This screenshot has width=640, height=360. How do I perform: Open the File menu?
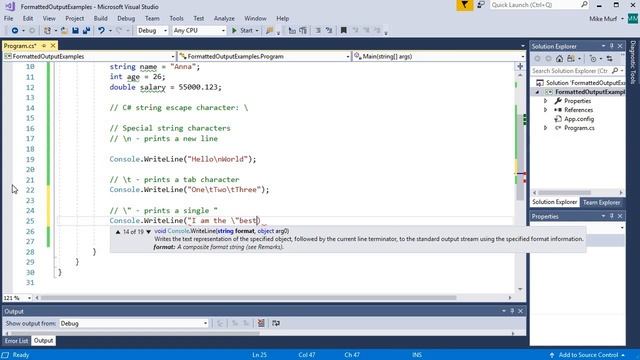click(9, 18)
